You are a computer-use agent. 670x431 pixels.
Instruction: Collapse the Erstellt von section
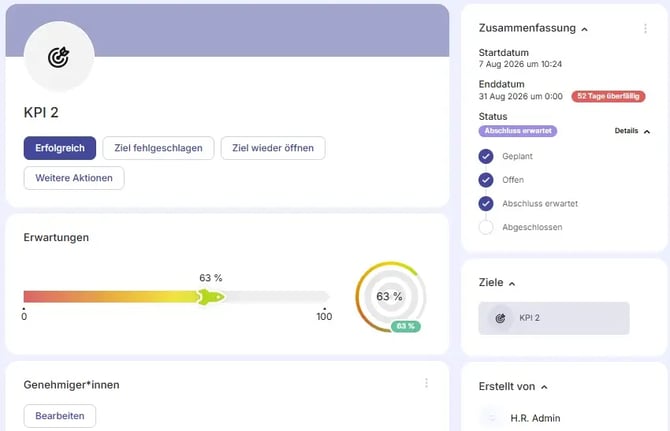pos(544,387)
